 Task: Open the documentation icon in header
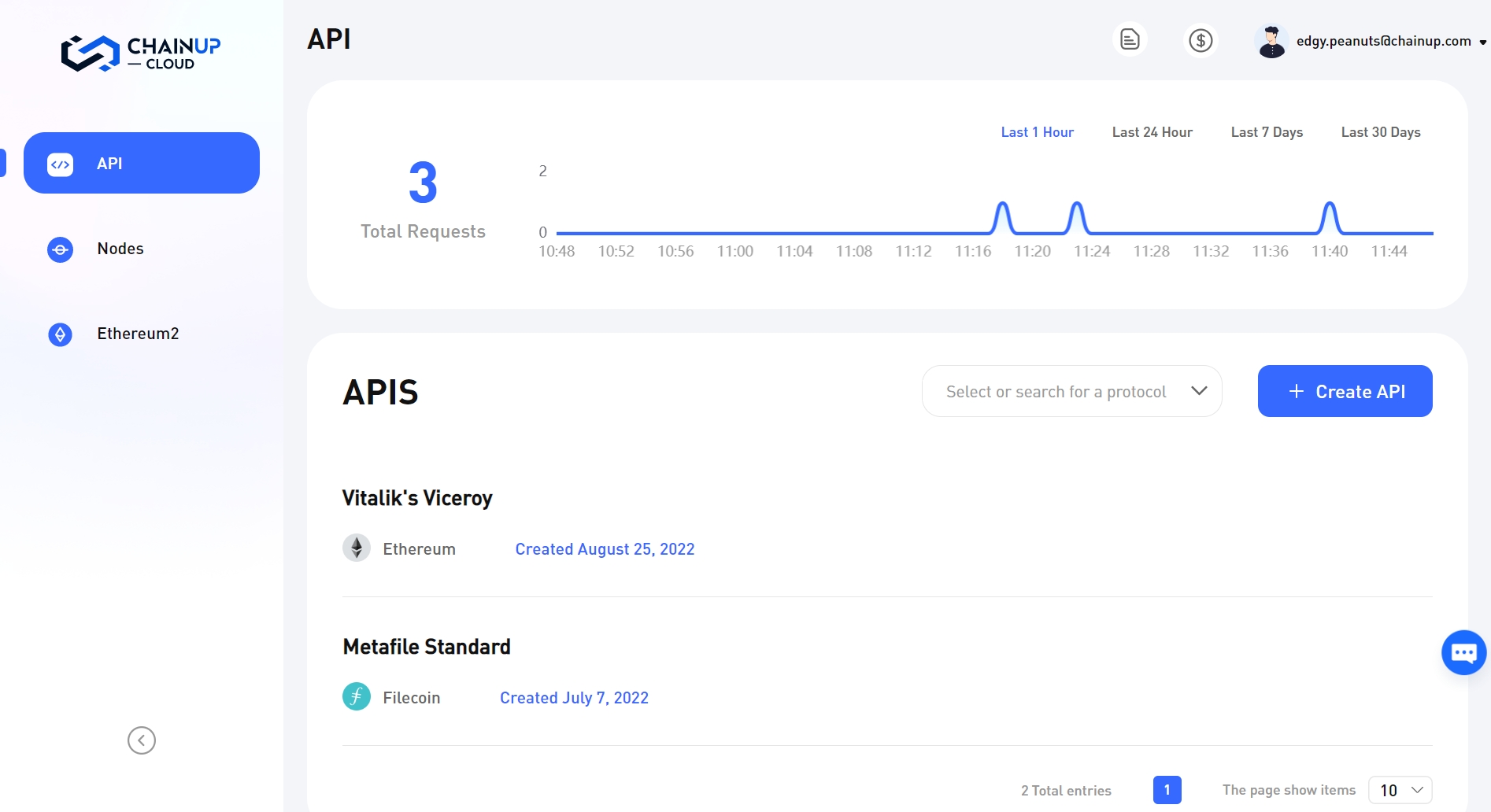point(1130,39)
